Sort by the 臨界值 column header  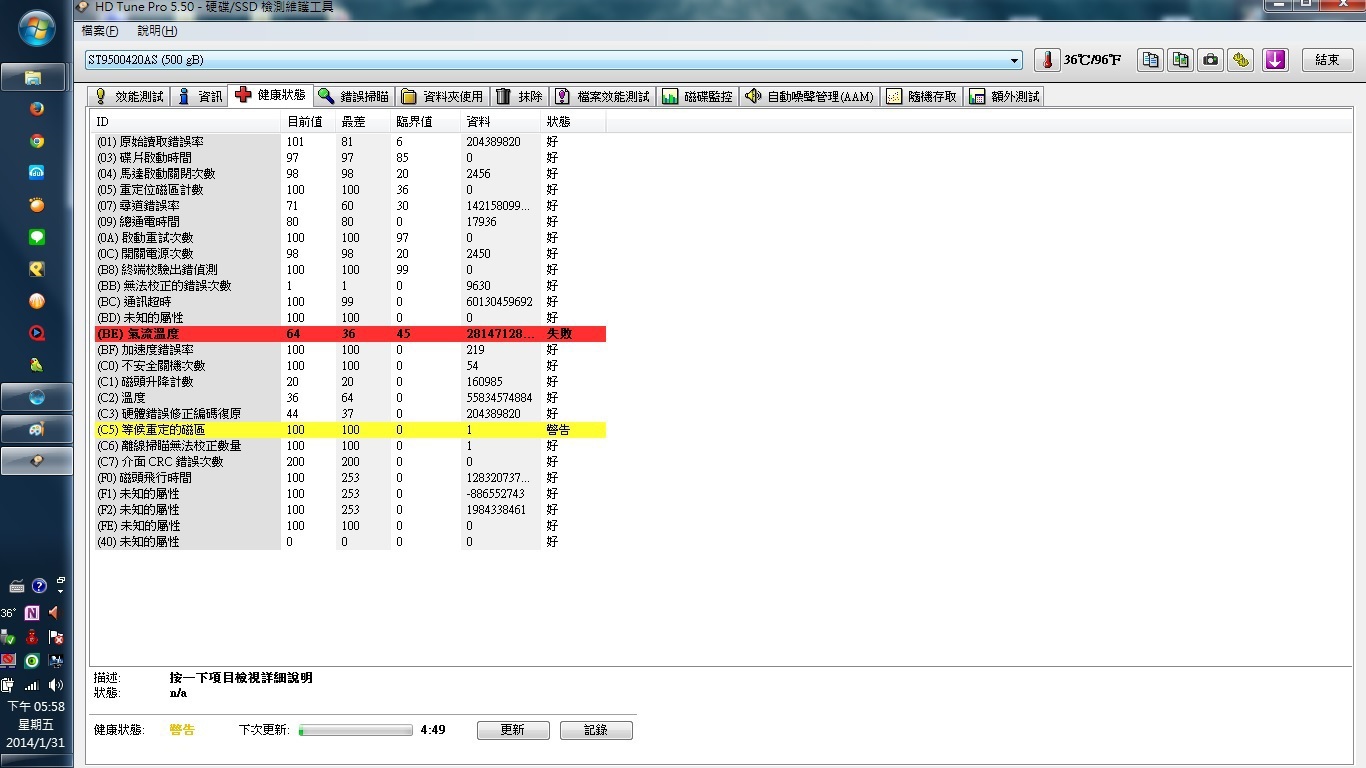coord(426,121)
